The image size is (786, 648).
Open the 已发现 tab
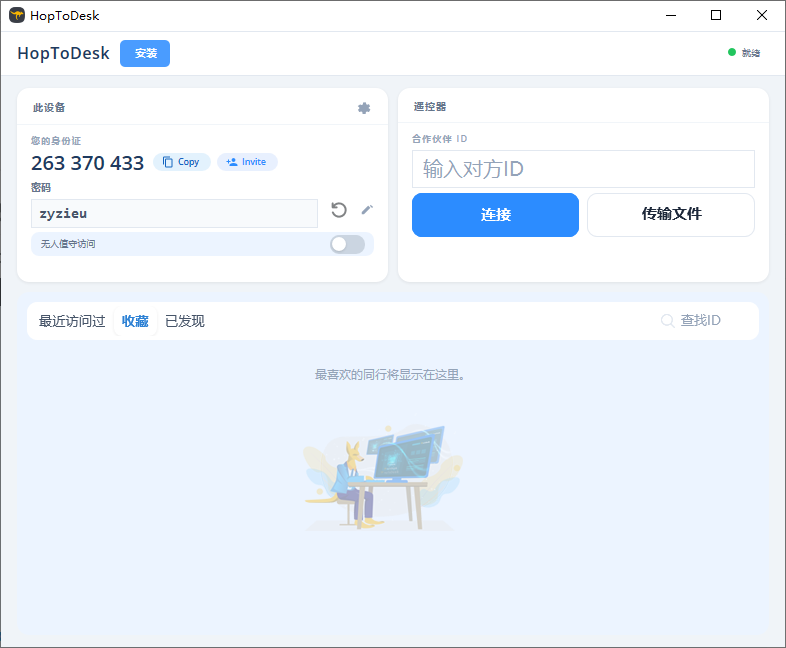(185, 321)
